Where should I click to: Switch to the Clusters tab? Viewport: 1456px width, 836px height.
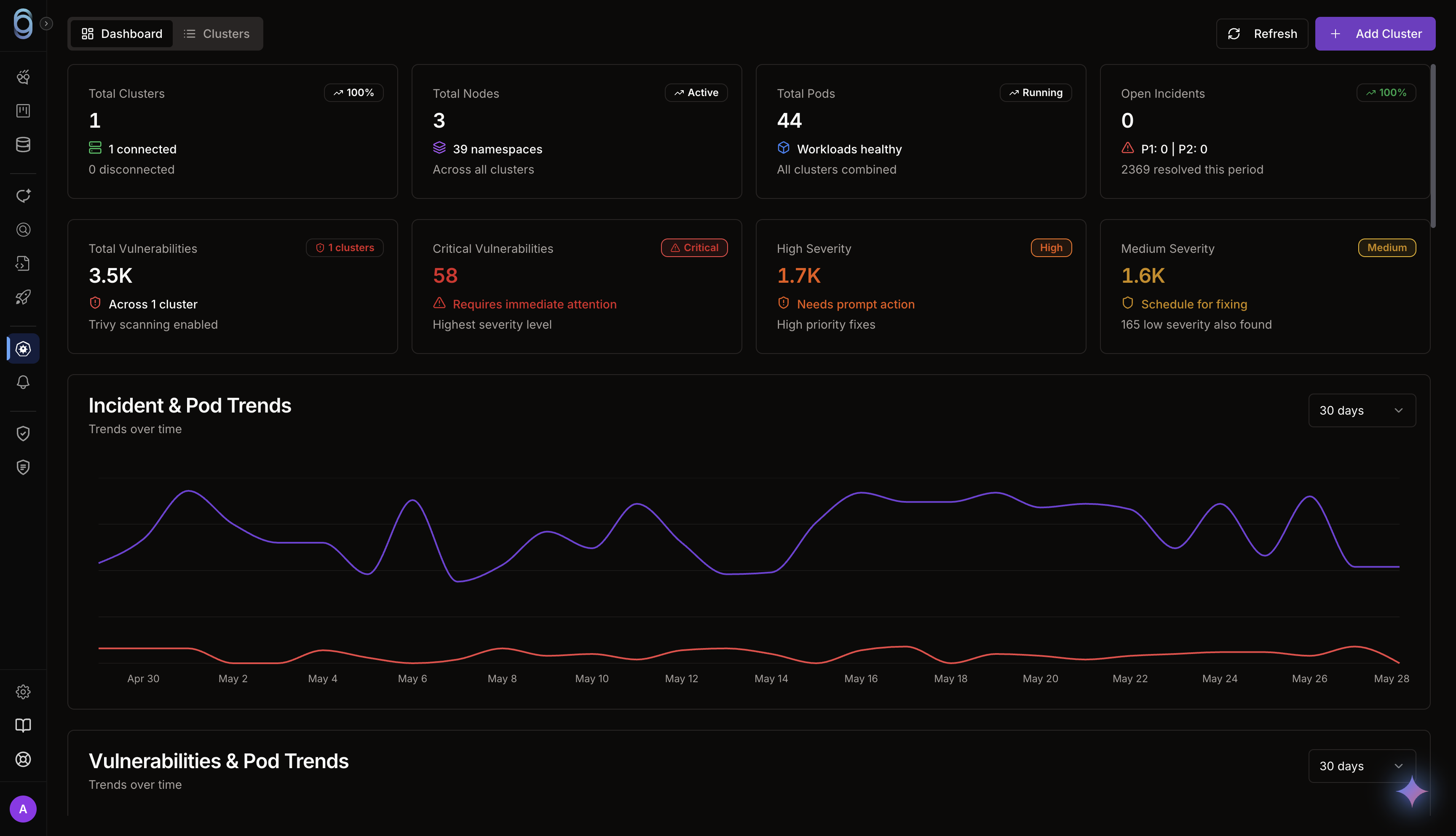[217, 34]
